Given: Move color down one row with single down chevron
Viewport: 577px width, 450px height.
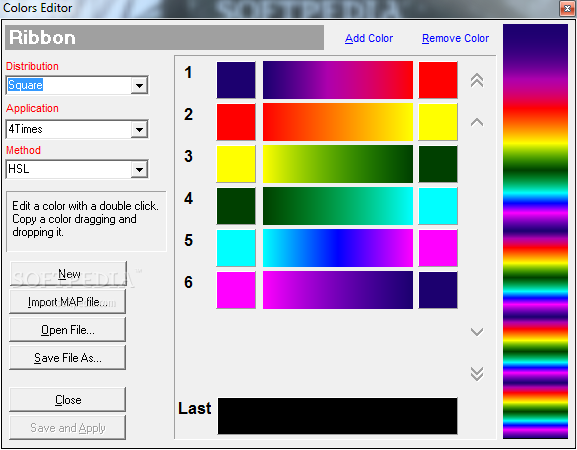Looking at the screenshot, I should click(x=477, y=332).
